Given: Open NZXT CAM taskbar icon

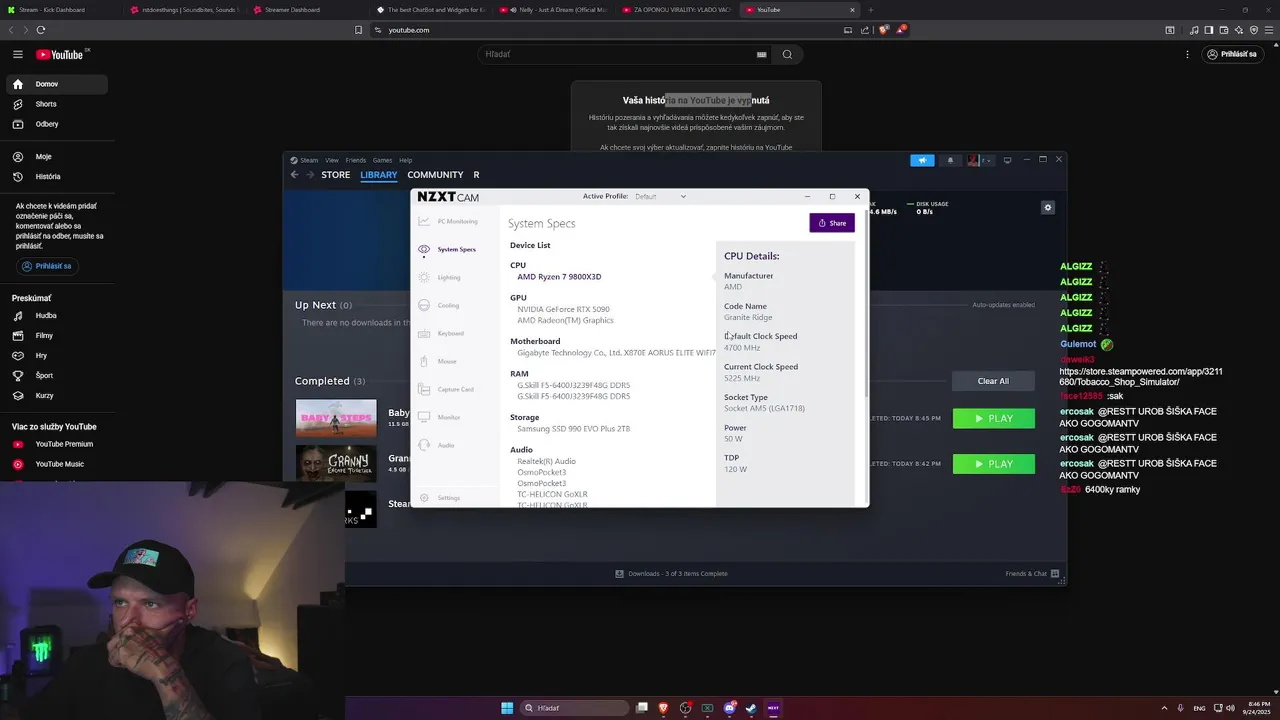Looking at the screenshot, I should 773,708.
